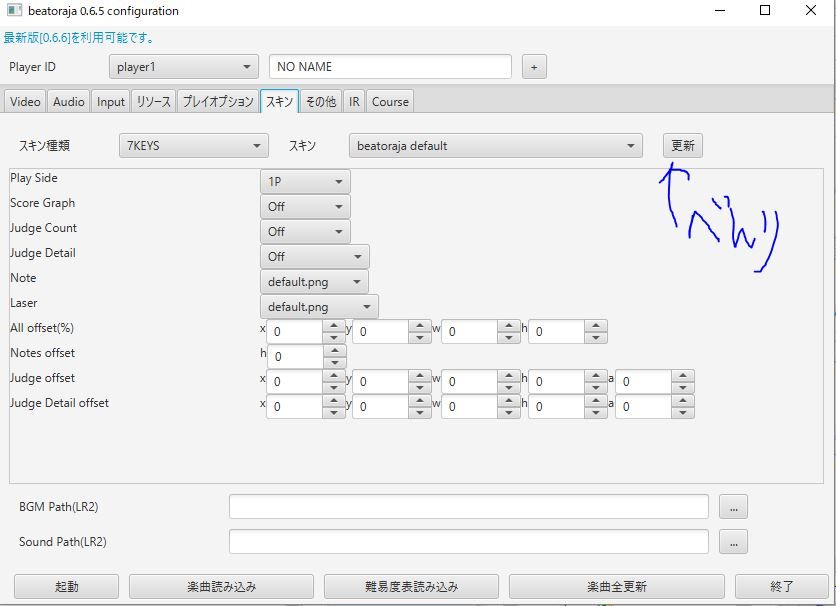Screen dimensions: 836x606
Task: Maximize the beatoraja configuration window
Action: 765,10
